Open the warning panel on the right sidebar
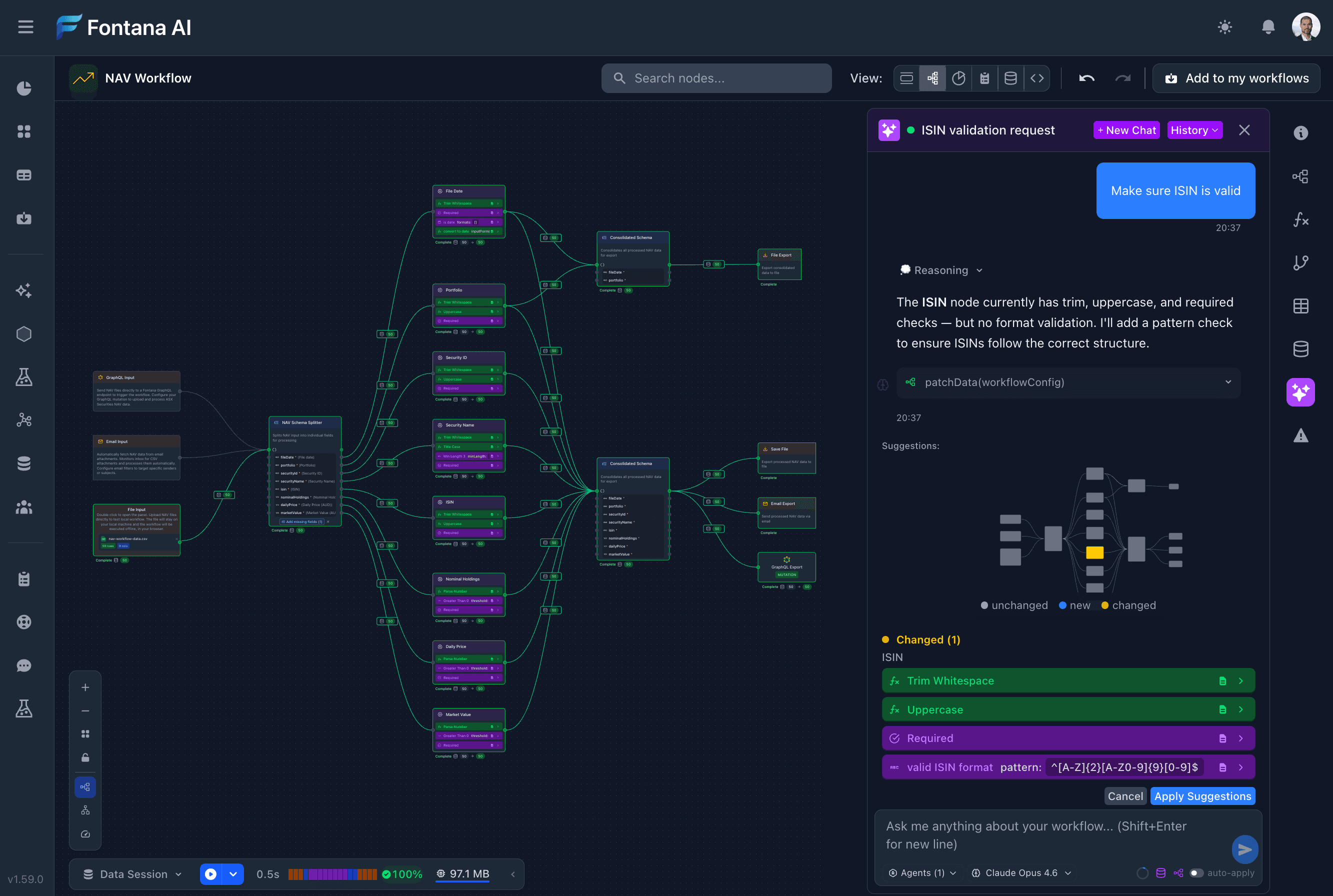 point(1301,435)
